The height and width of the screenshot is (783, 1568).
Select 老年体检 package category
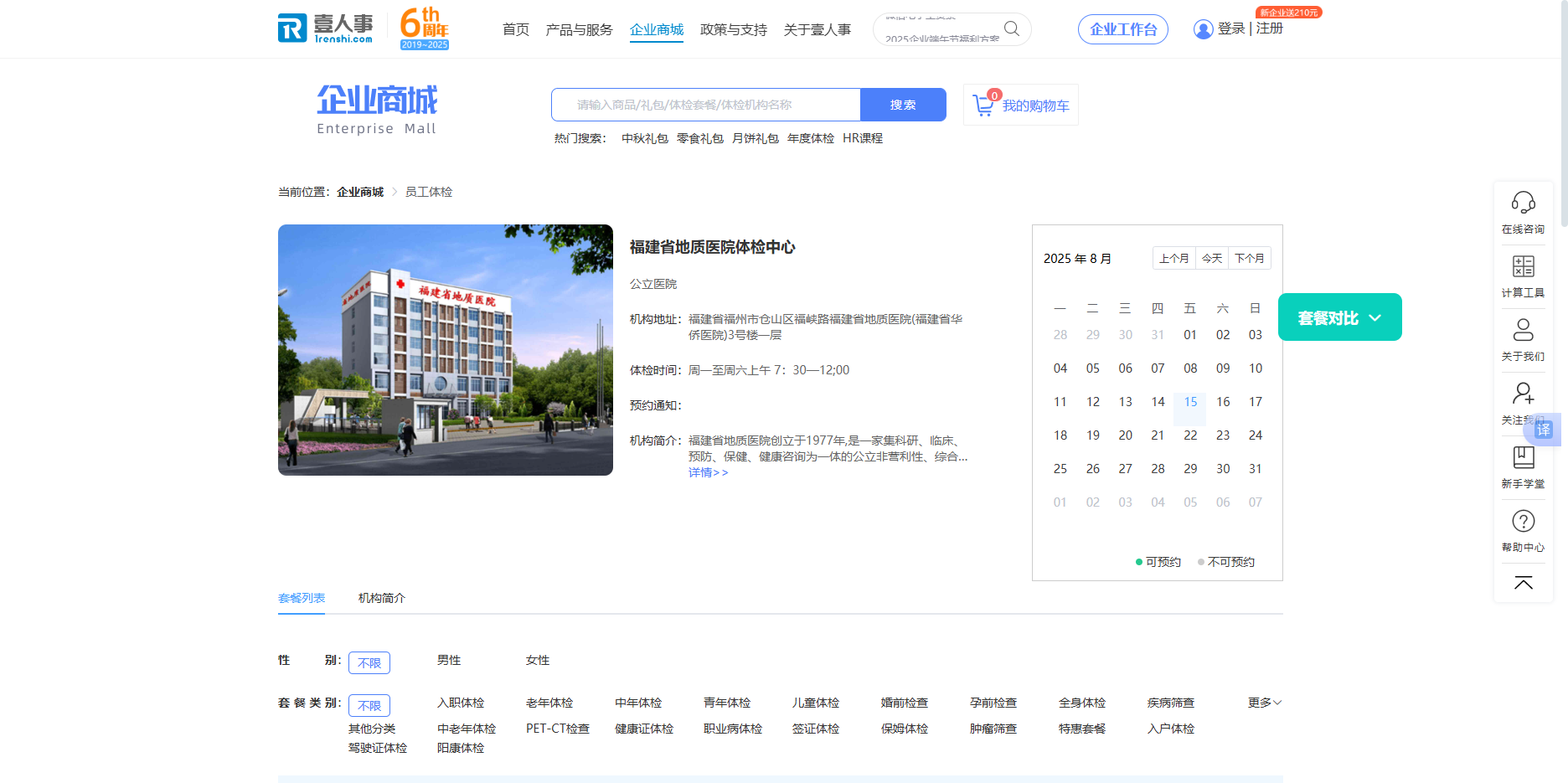(549, 703)
